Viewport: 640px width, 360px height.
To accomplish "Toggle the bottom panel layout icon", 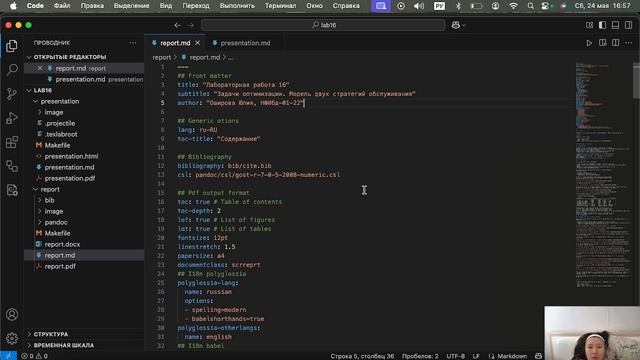I will pyautogui.click(x=616, y=25).
